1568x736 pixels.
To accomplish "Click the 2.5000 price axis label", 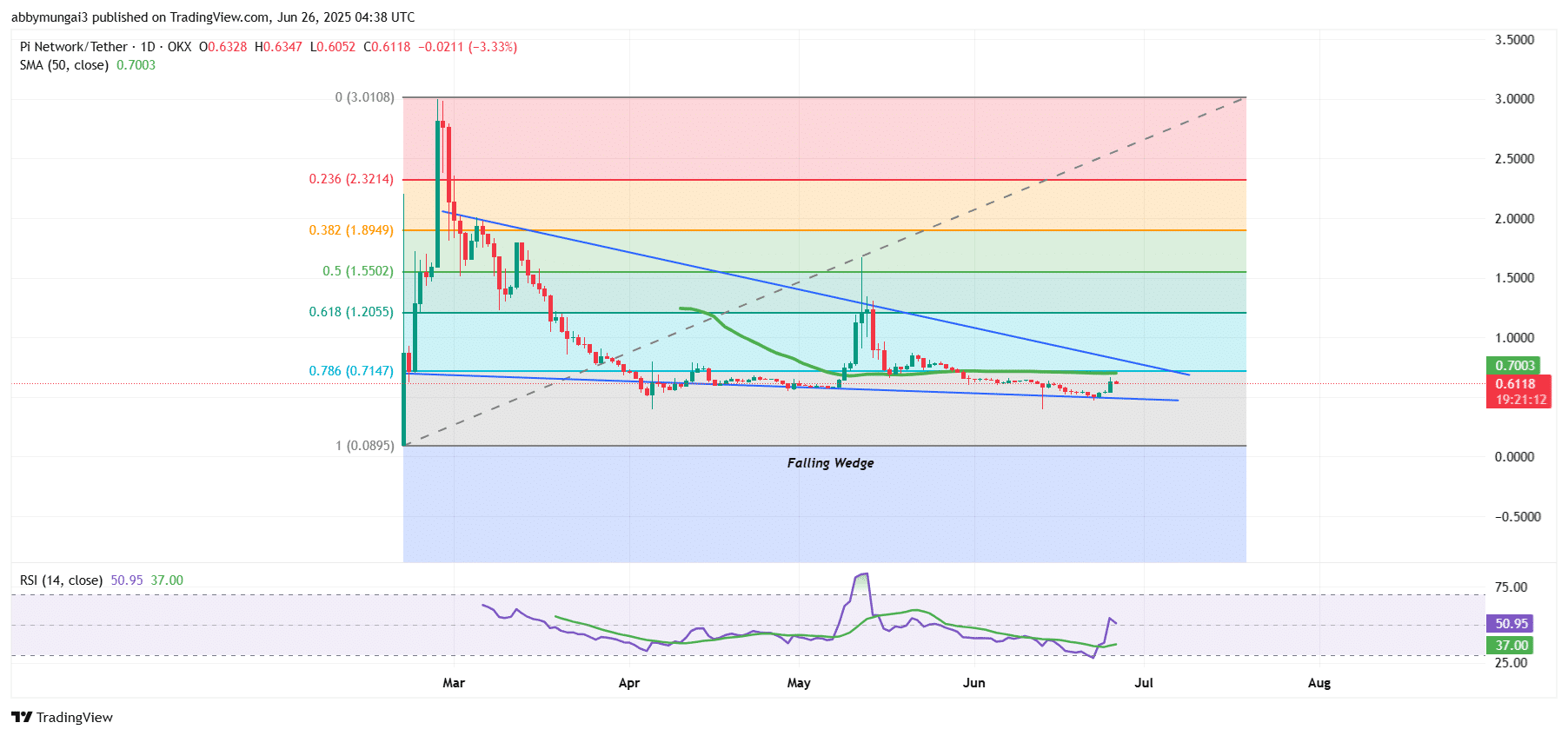I will tap(1514, 159).
